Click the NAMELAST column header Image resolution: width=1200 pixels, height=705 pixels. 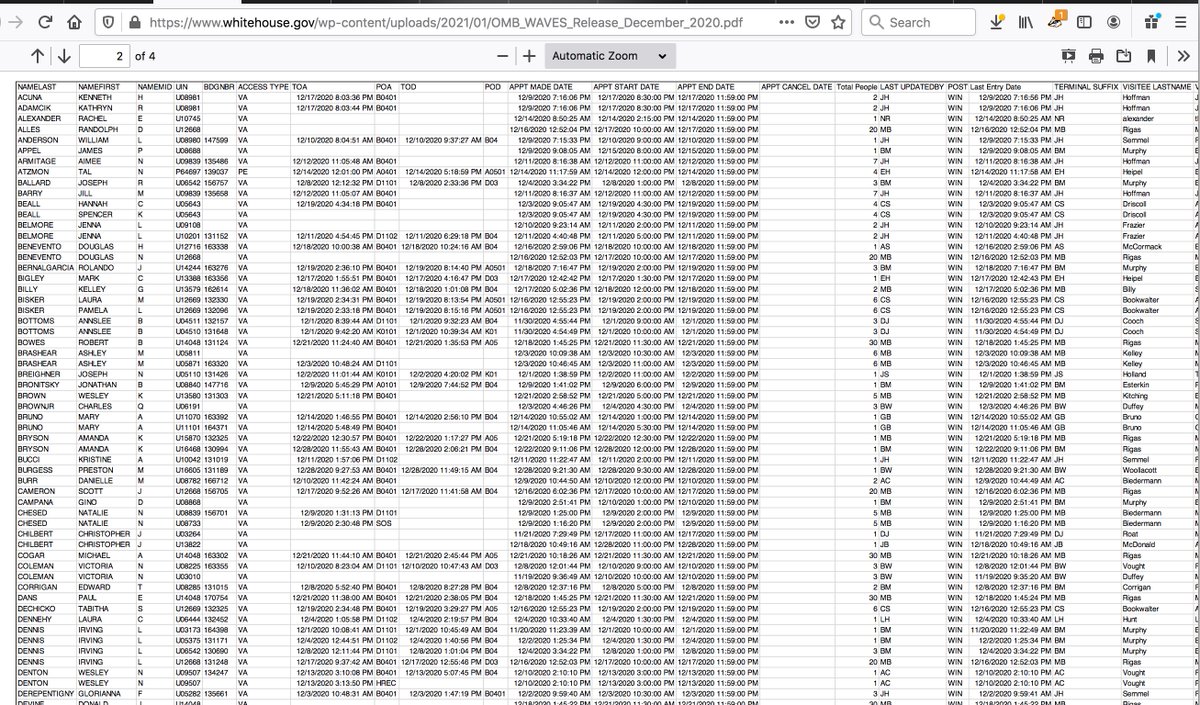click(x=39, y=87)
